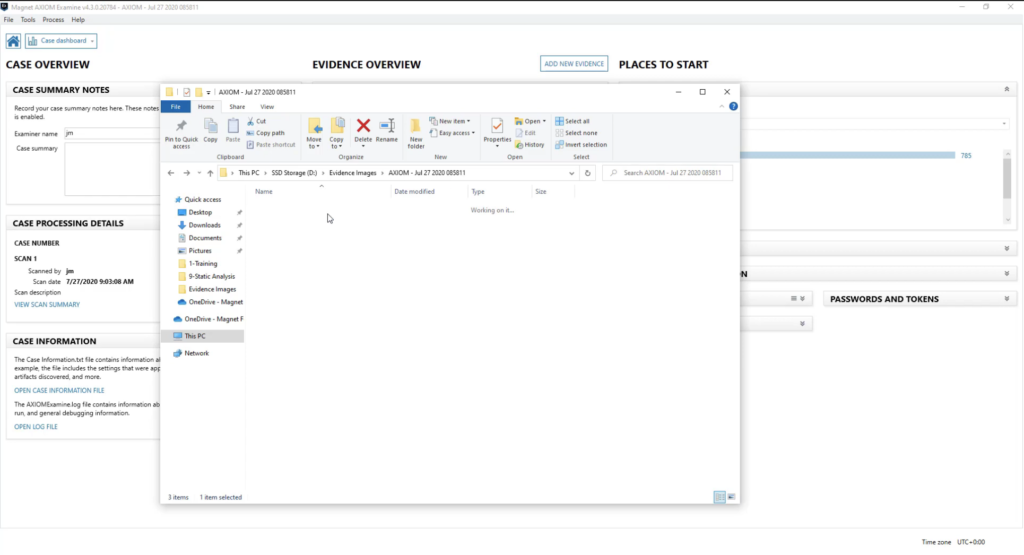The height and width of the screenshot is (555, 1024).
Task: Open the New item dropdown
Action: pyautogui.click(x=450, y=121)
